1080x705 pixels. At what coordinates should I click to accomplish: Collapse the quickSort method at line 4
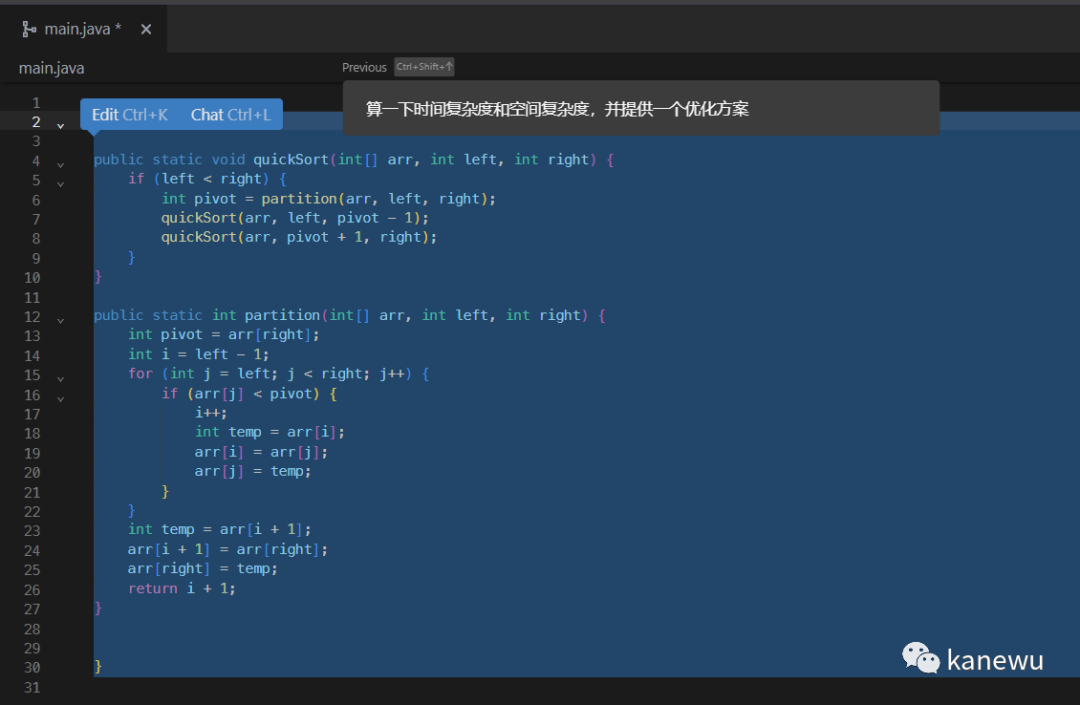pos(60,165)
